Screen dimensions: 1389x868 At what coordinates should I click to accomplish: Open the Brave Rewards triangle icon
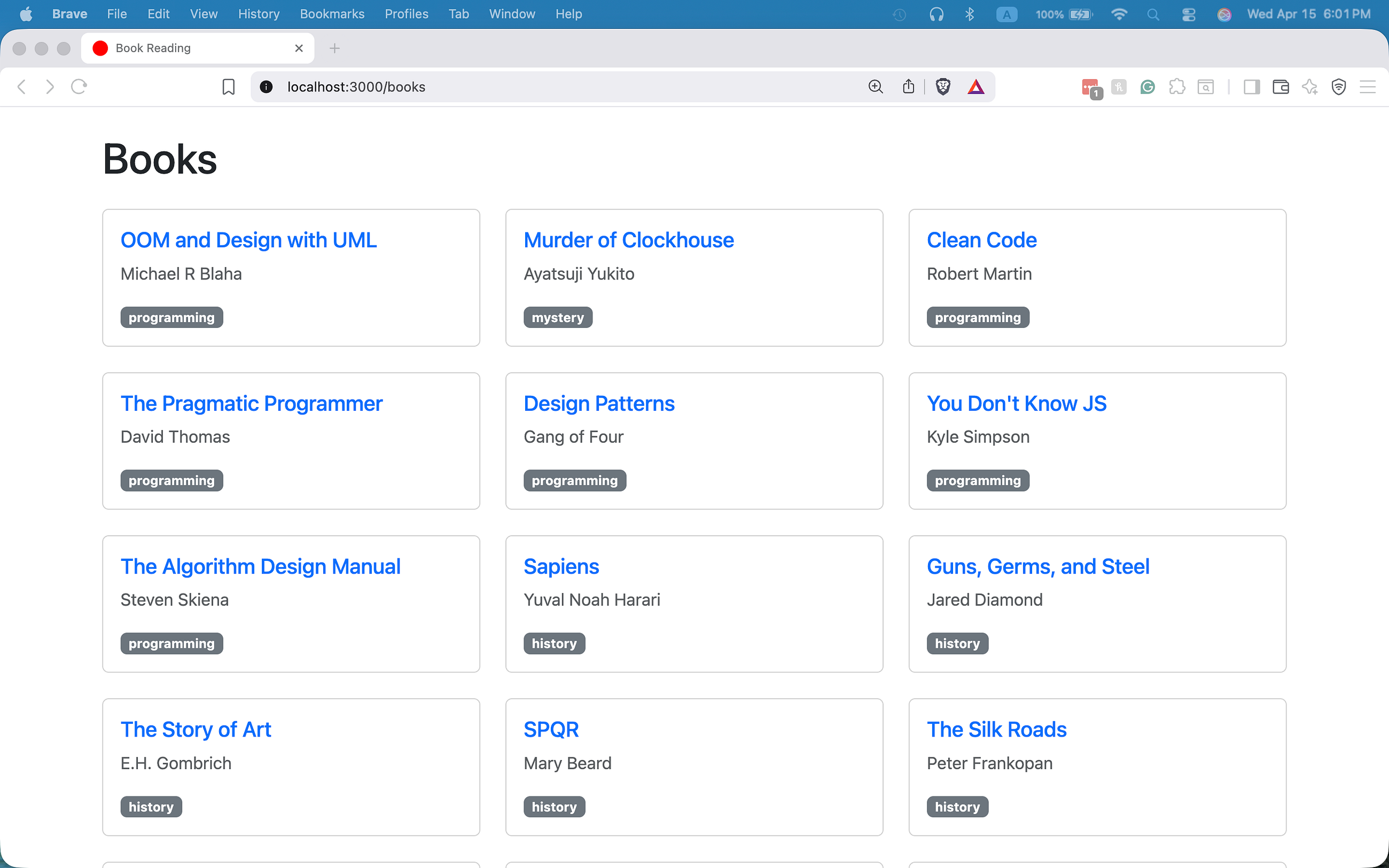[x=976, y=87]
